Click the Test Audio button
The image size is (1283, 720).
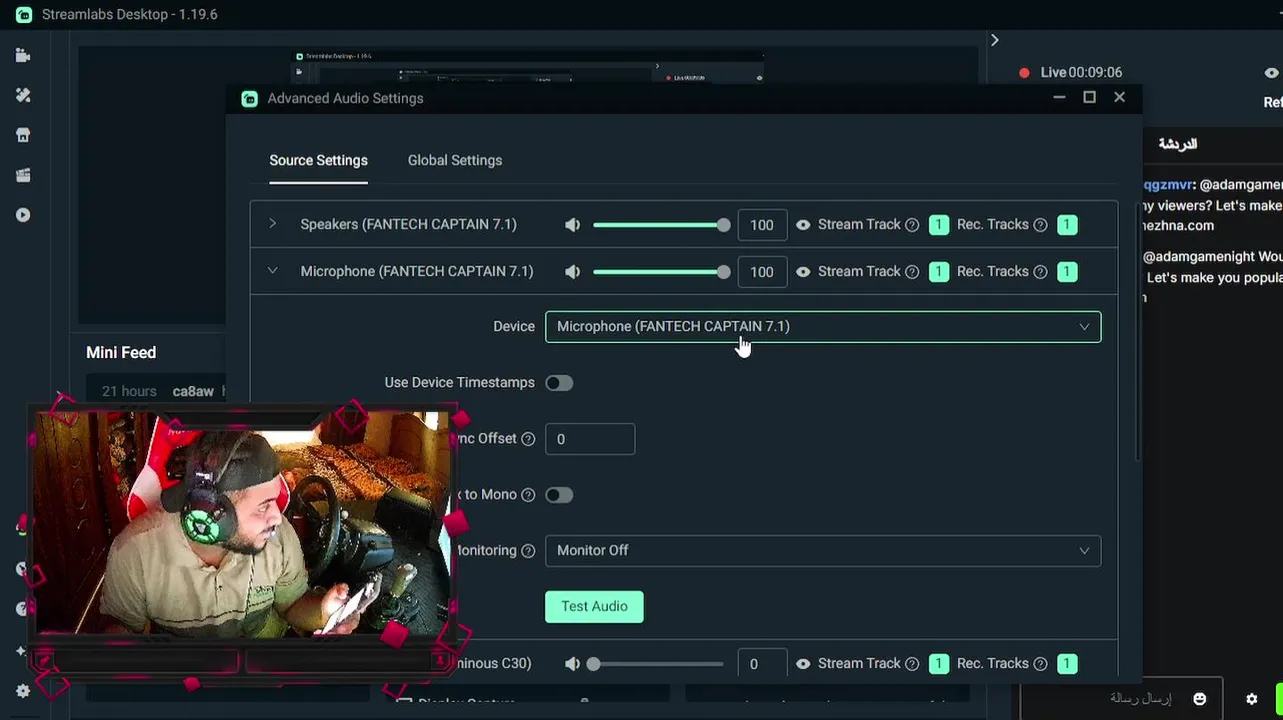[594, 607]
